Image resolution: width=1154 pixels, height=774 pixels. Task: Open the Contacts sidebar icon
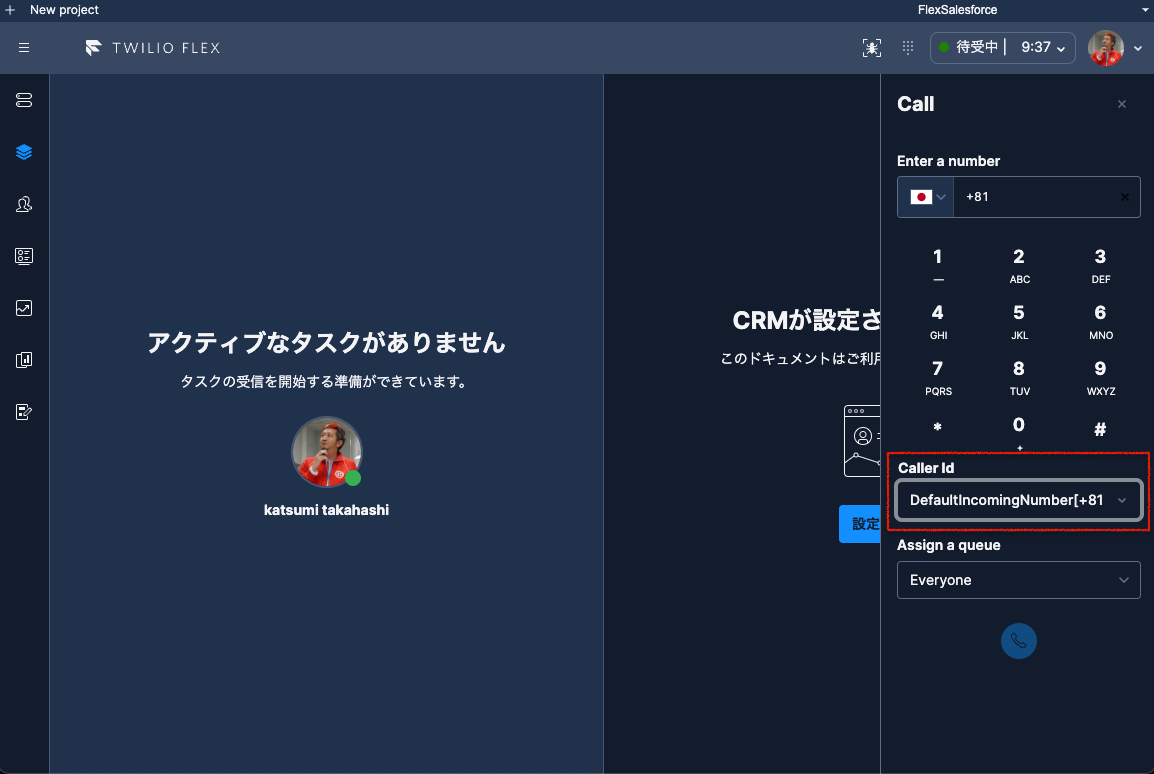coord(24,256)
